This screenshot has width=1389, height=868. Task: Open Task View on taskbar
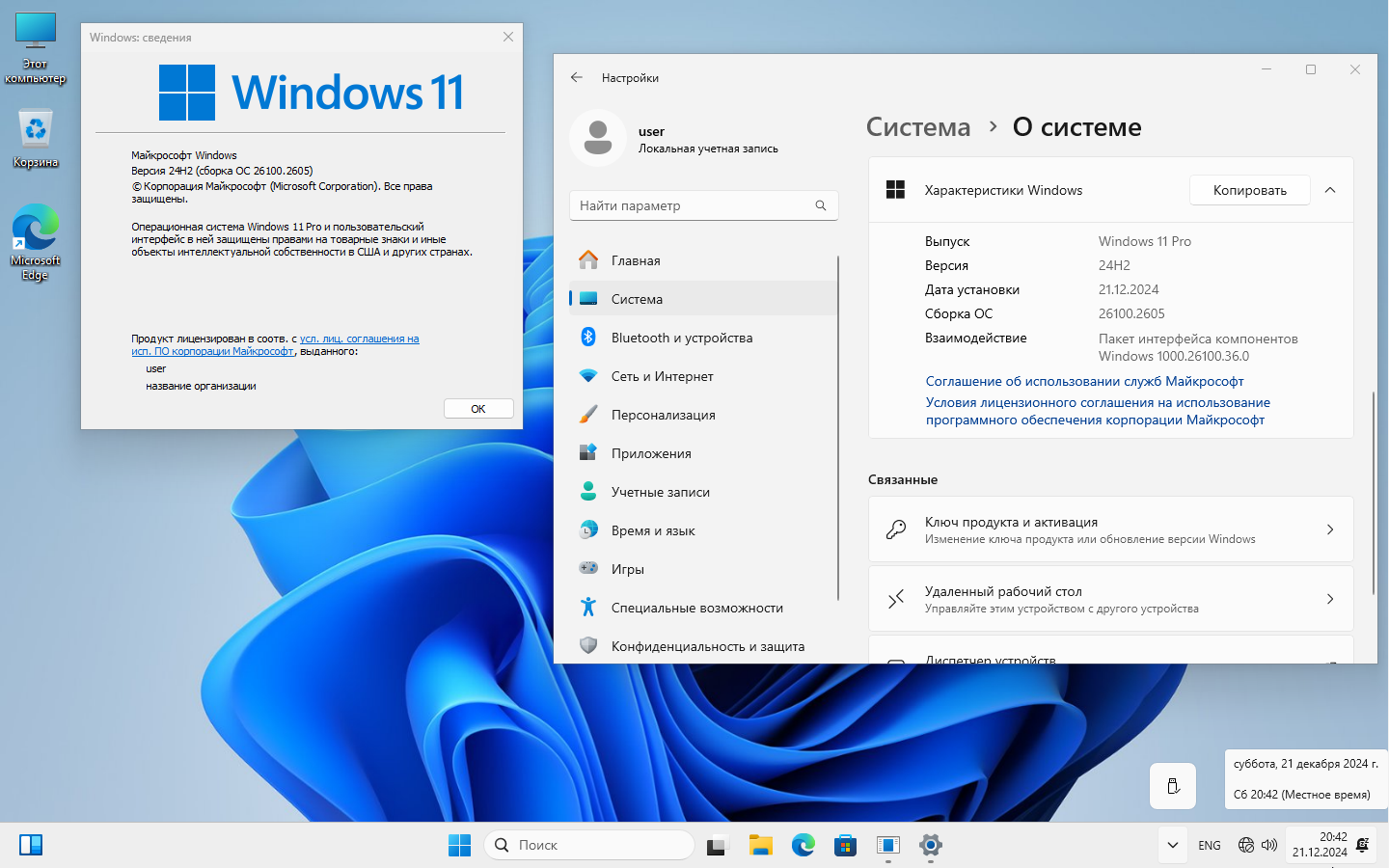(x=717, y=845)
